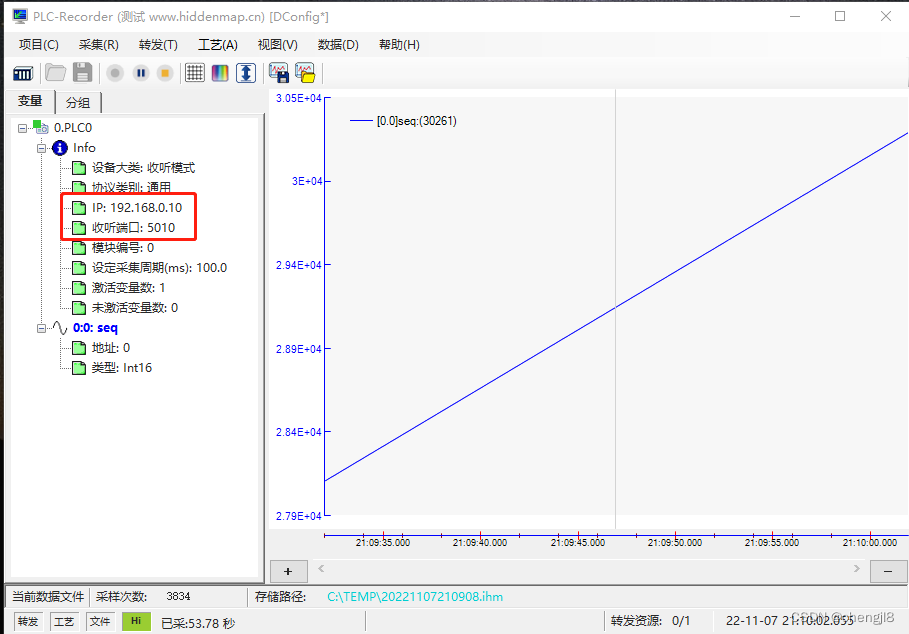The height and width of the screenshot is (634, 909).
Task: Collapse the Info tree node
Action: (x=41, y=148)
